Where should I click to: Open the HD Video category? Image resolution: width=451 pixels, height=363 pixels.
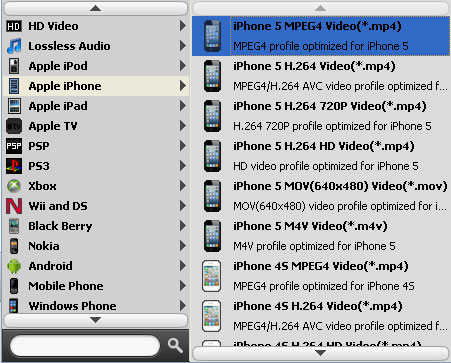96,26
